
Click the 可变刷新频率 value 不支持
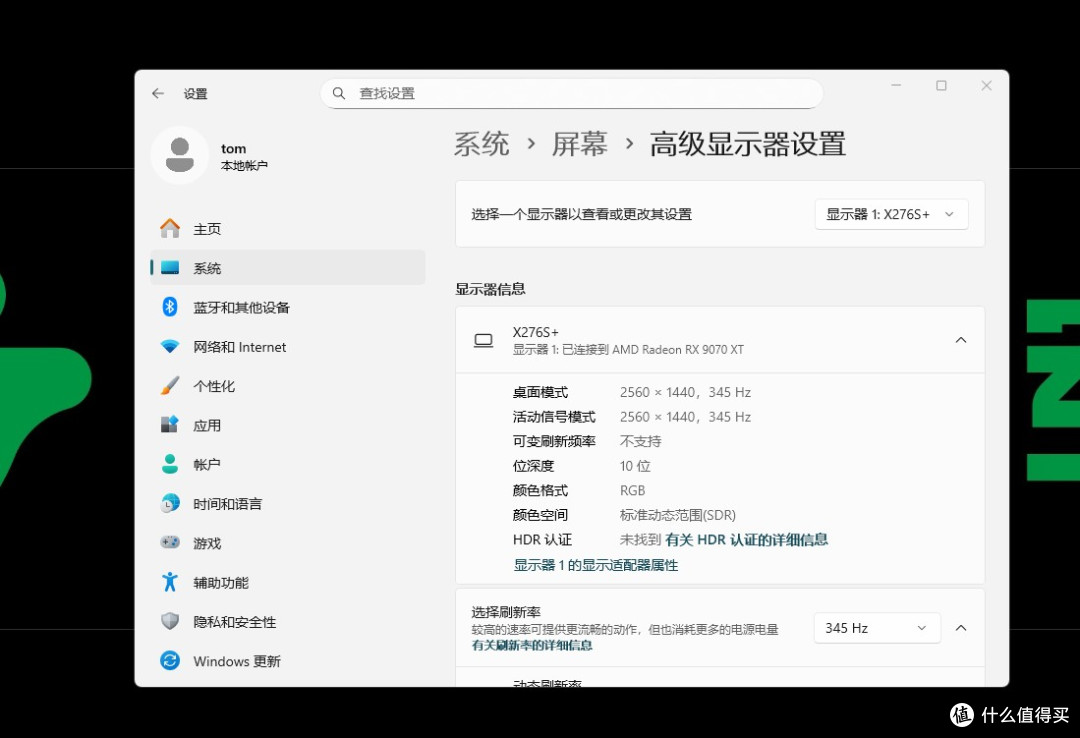[x=641, y=441]
